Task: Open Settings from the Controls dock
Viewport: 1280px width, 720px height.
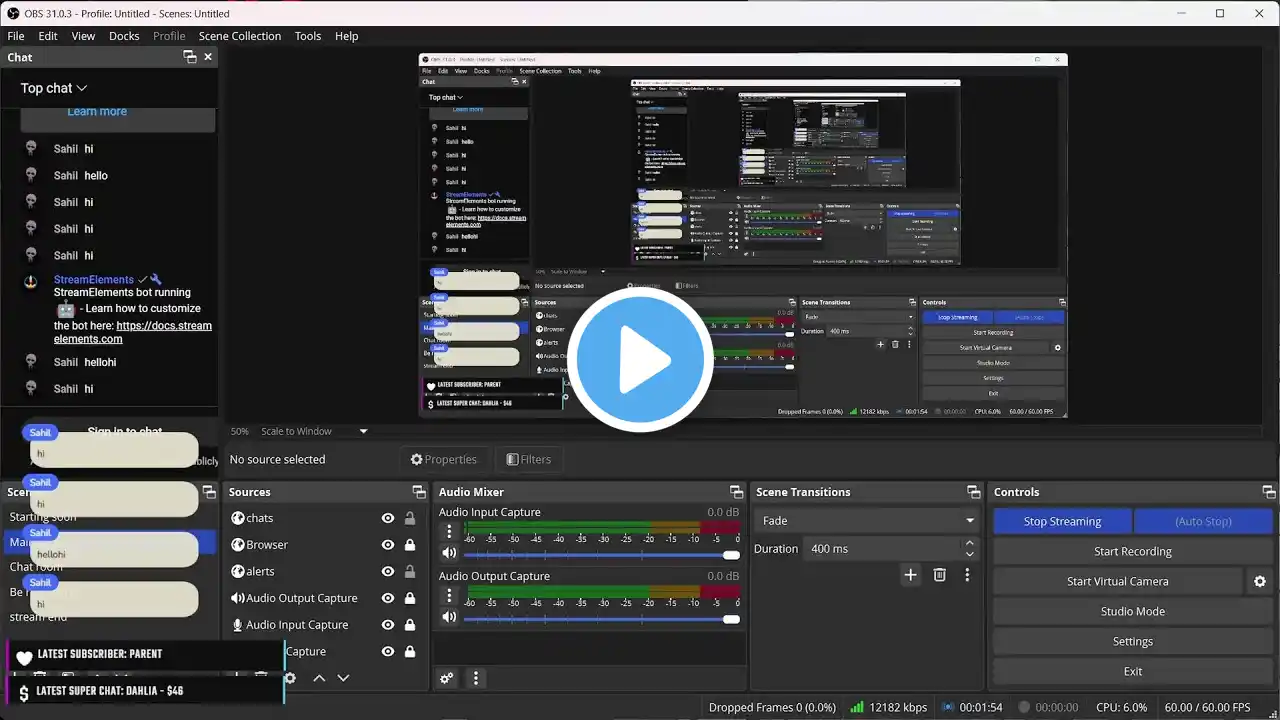Action: [x=1133, y=641]
